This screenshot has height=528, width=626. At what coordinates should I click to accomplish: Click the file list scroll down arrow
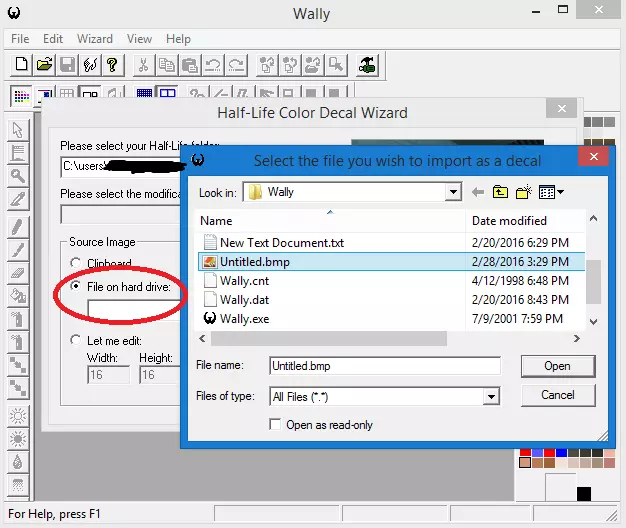coord(593,321)
